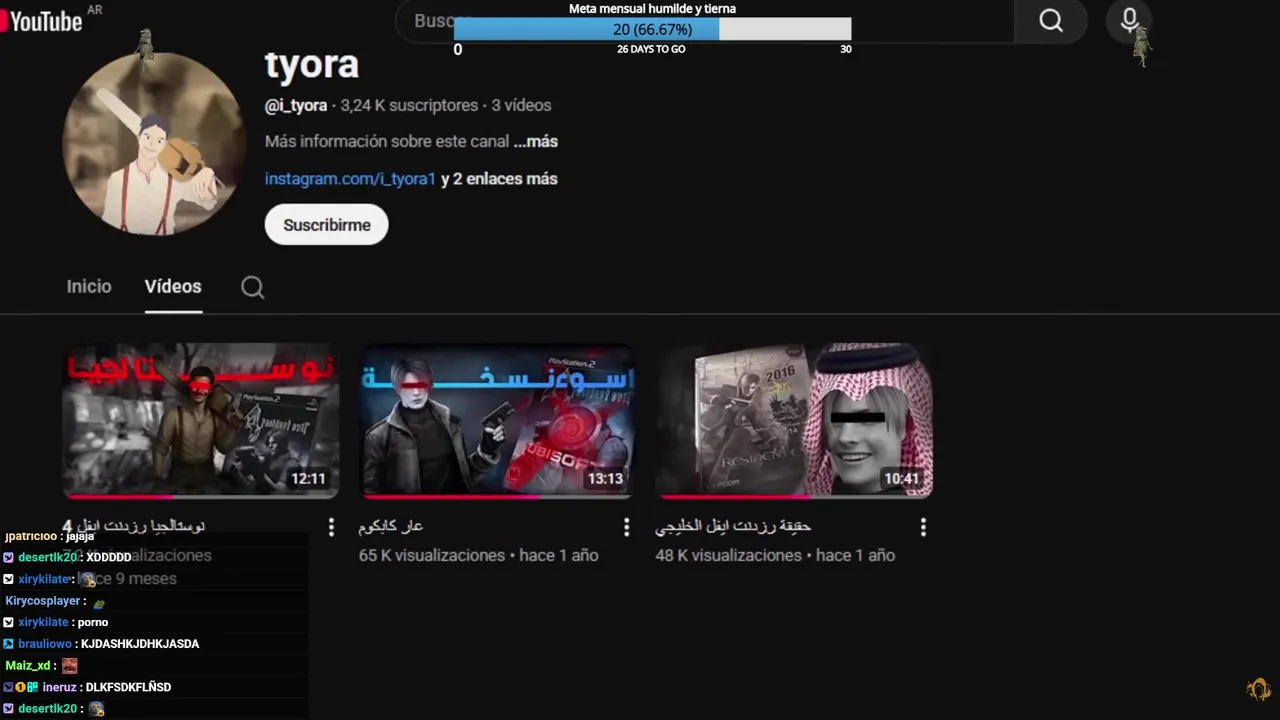Open search within channel magnifier icon
Viewport: 1280px width, 720px height.
[x=253, y=287]
